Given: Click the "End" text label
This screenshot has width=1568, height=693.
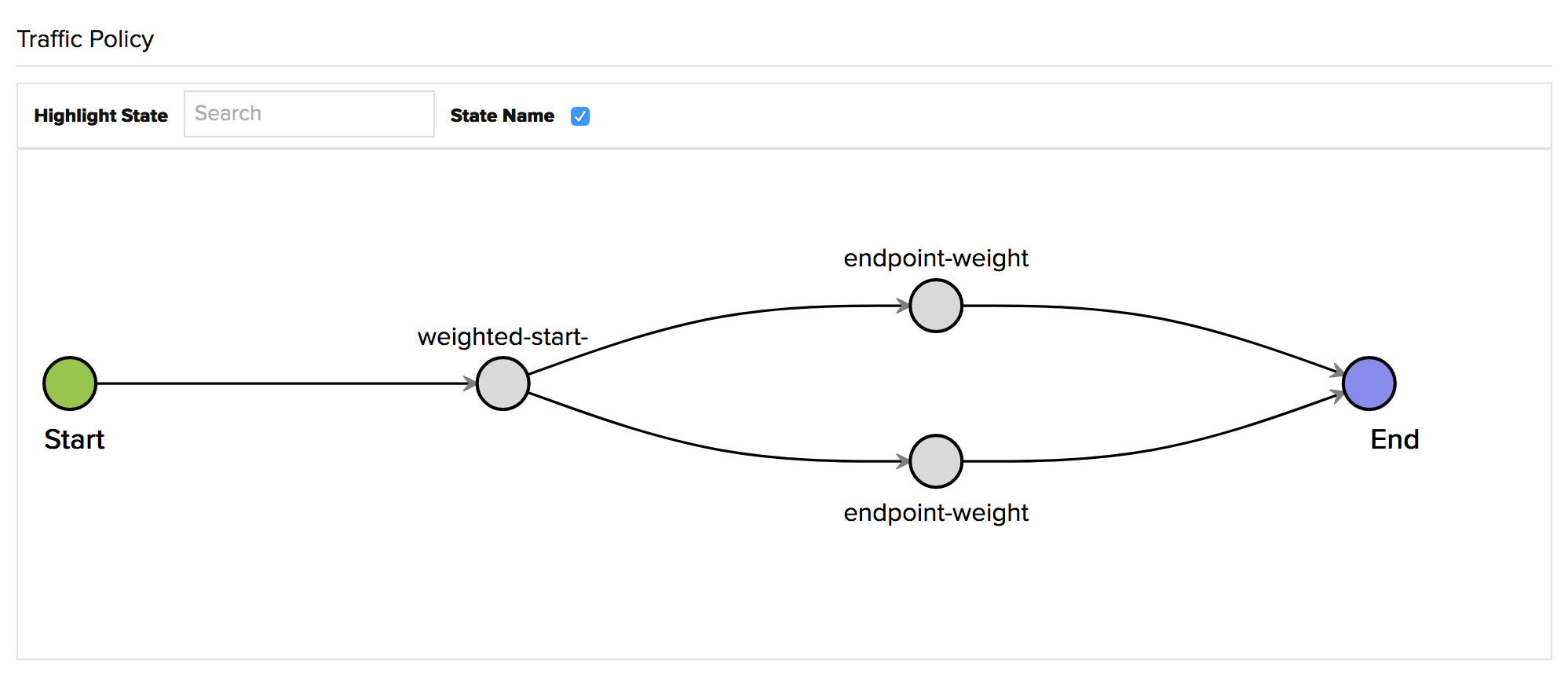Looking at the screenshot, I should (1394, 439).
